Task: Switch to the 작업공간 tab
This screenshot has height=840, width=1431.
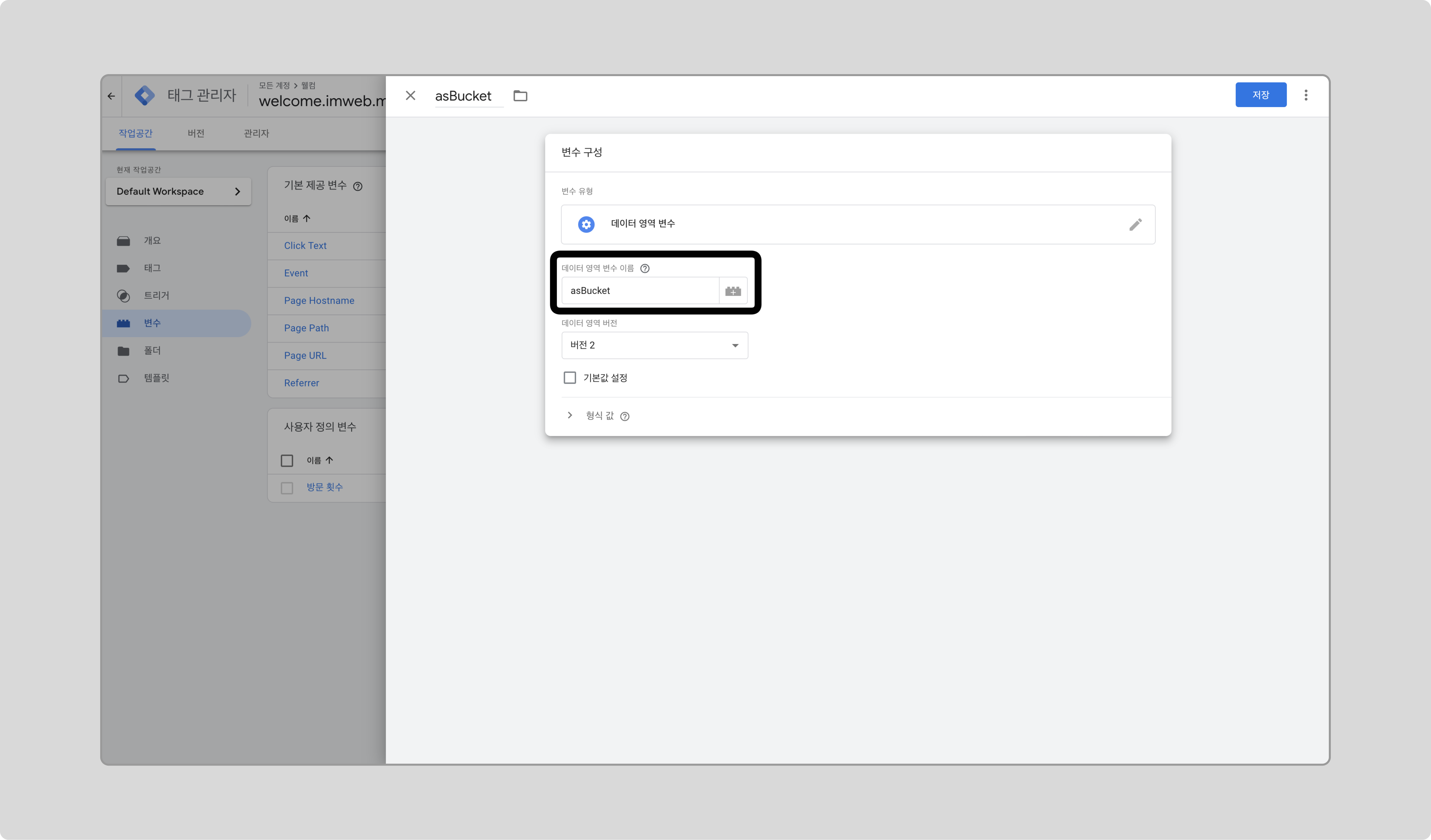Action: tap(135, 133)
